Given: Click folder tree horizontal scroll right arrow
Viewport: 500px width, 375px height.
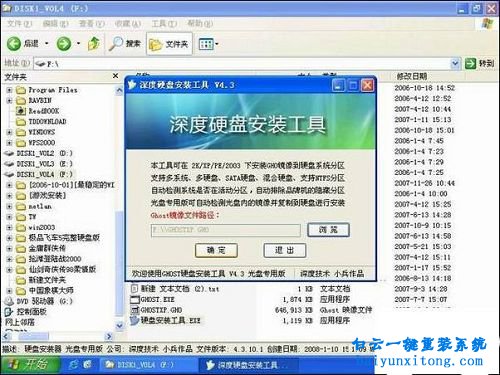Looking at the screenshot, I should (109, 336).
